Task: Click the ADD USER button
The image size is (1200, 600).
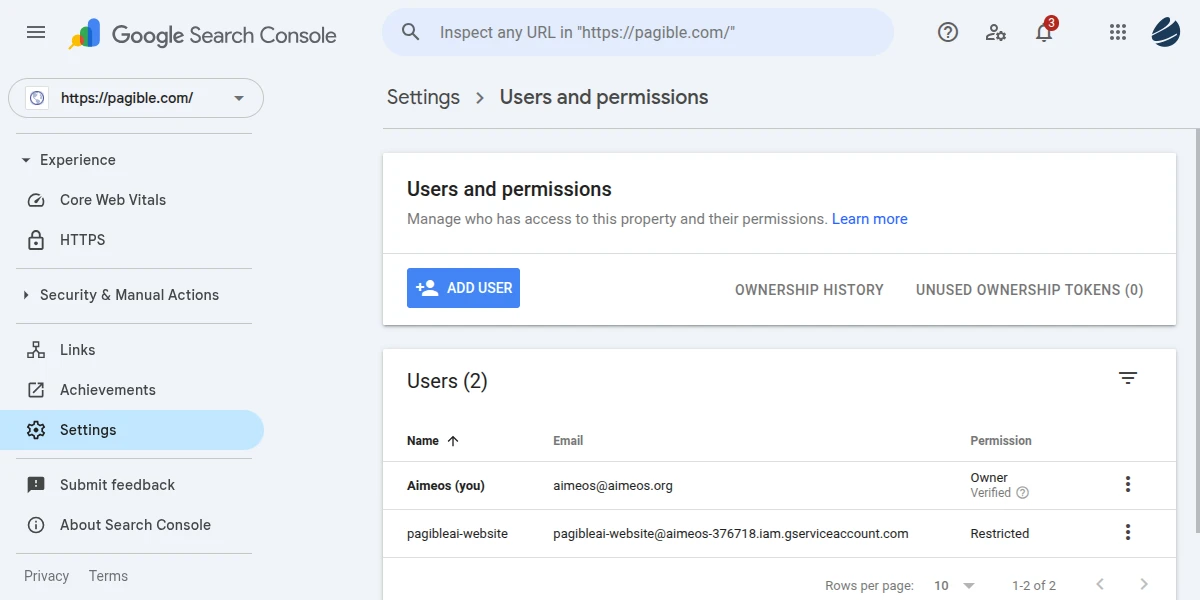Action: [463, 288]
